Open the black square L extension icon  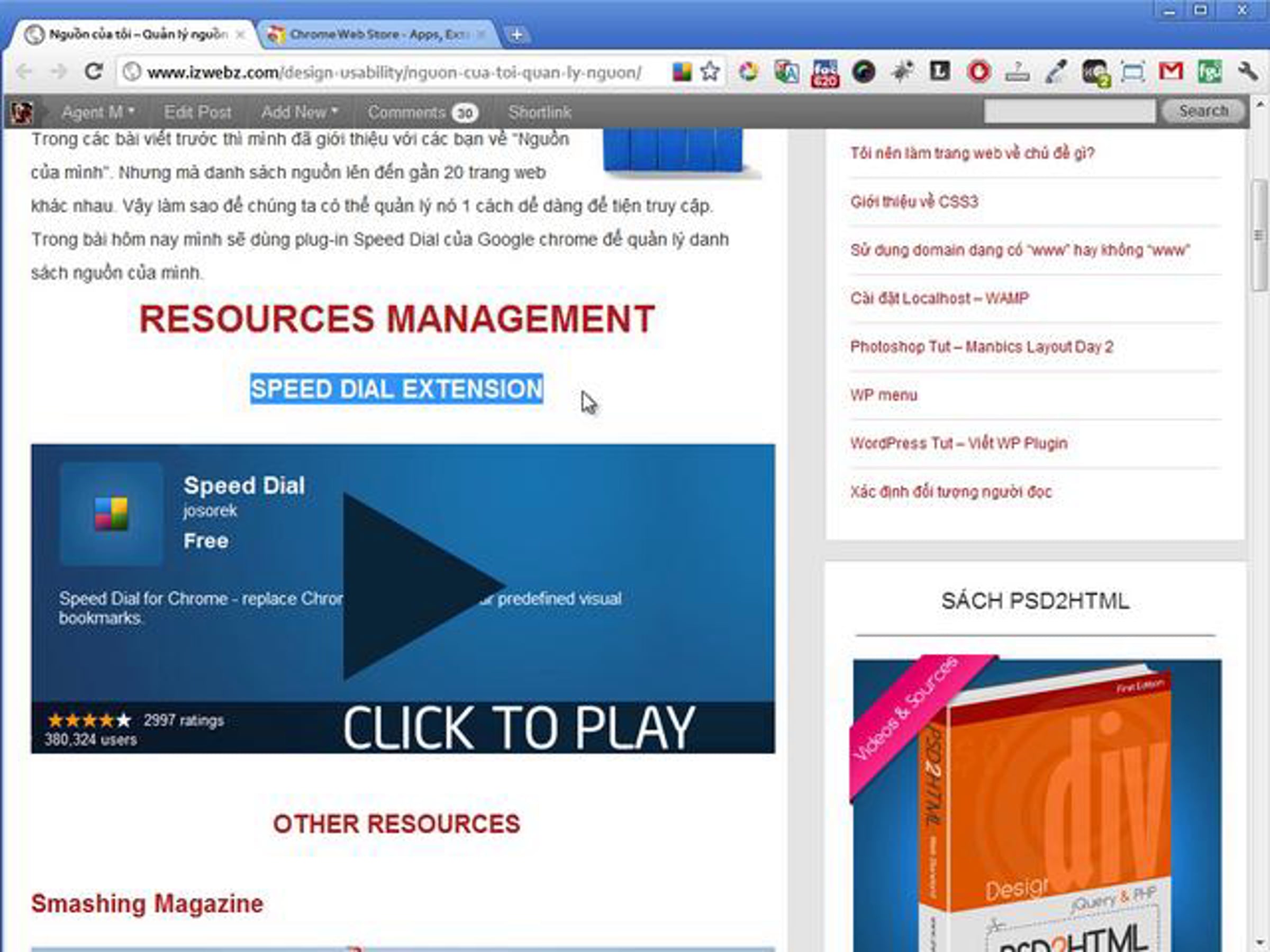coord(940,72)
